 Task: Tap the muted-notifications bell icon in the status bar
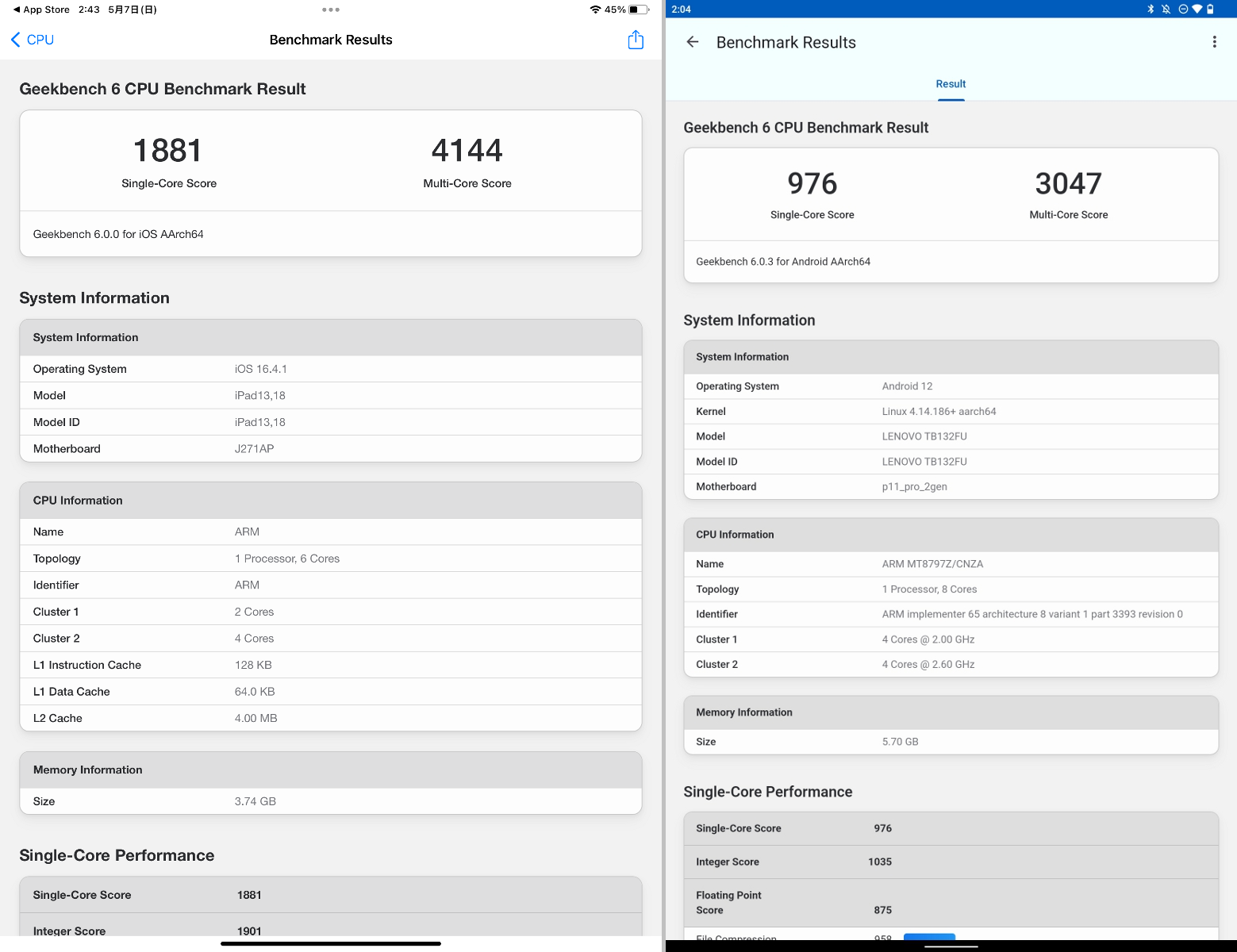click(x=1165, y=9)
